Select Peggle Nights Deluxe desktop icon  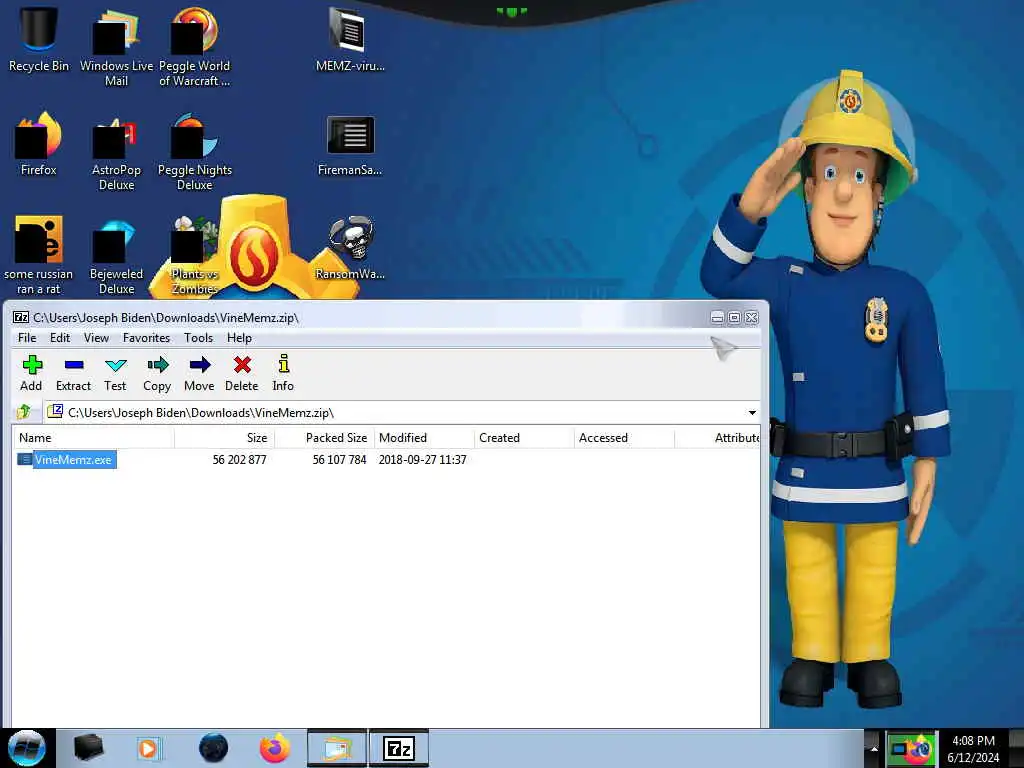coord(194,152)
